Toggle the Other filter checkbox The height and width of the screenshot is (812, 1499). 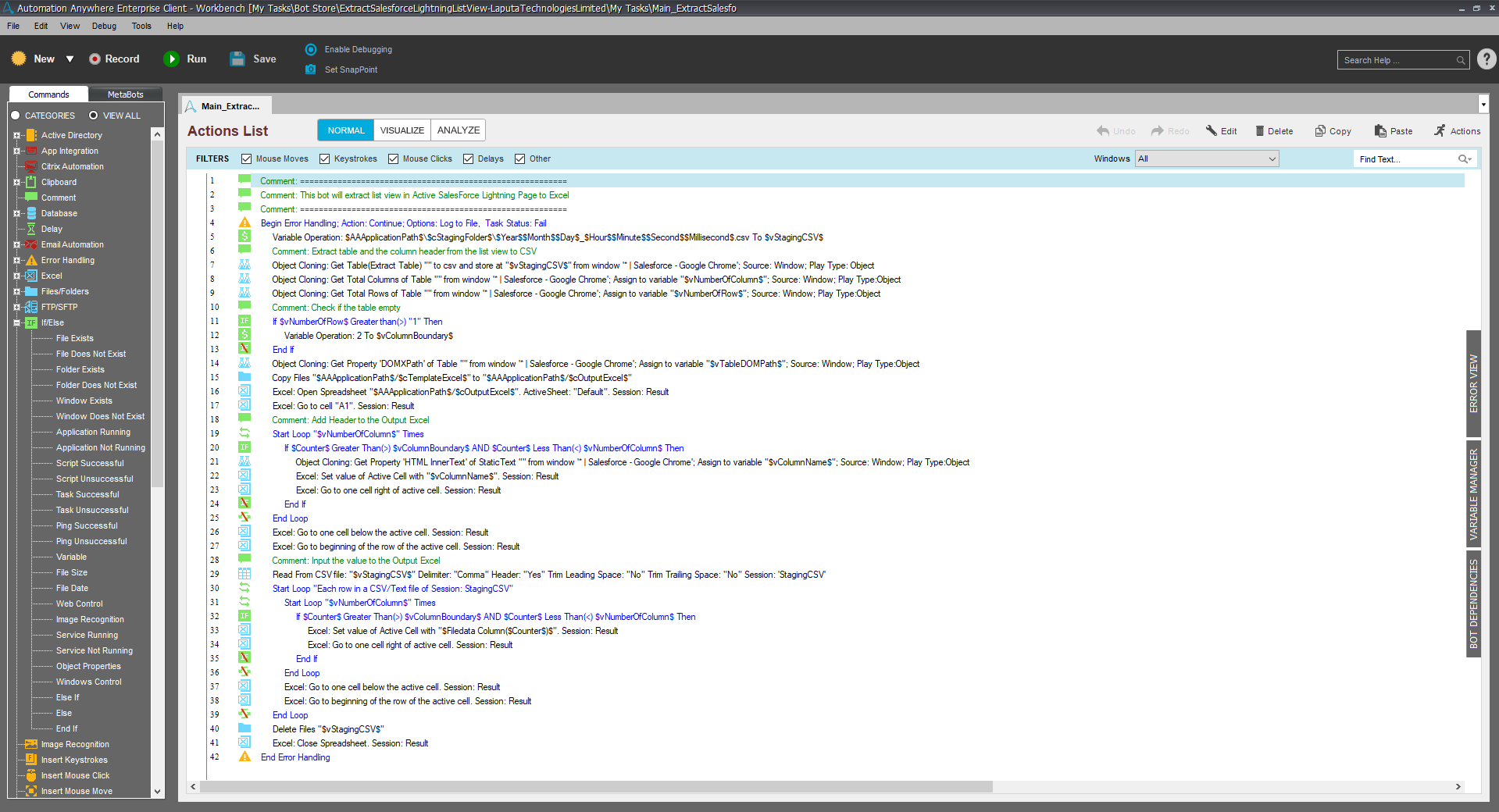(x=519, y=158)
